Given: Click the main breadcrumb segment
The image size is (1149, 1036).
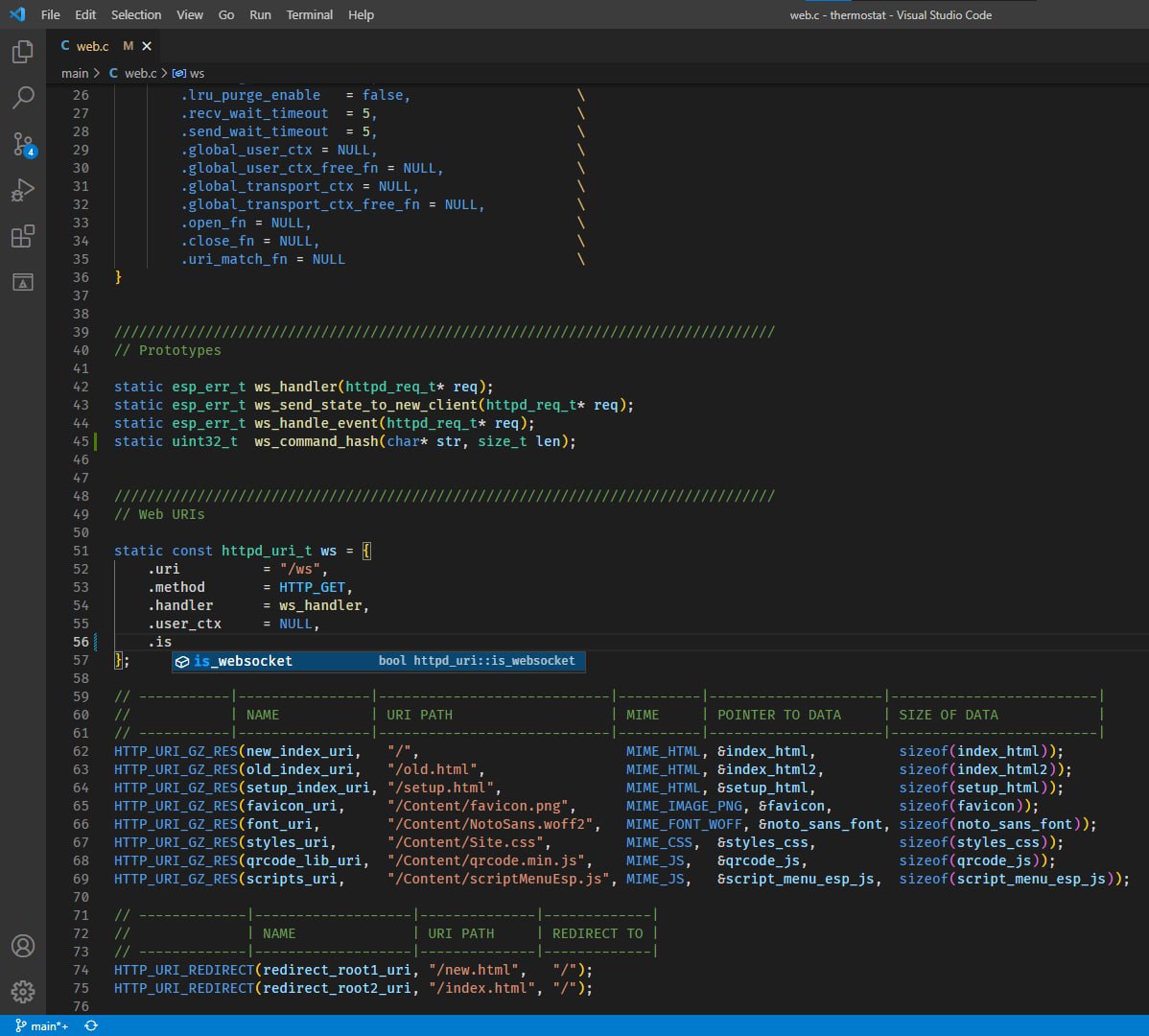Looking at the screenshot, I should click(75, 73).
